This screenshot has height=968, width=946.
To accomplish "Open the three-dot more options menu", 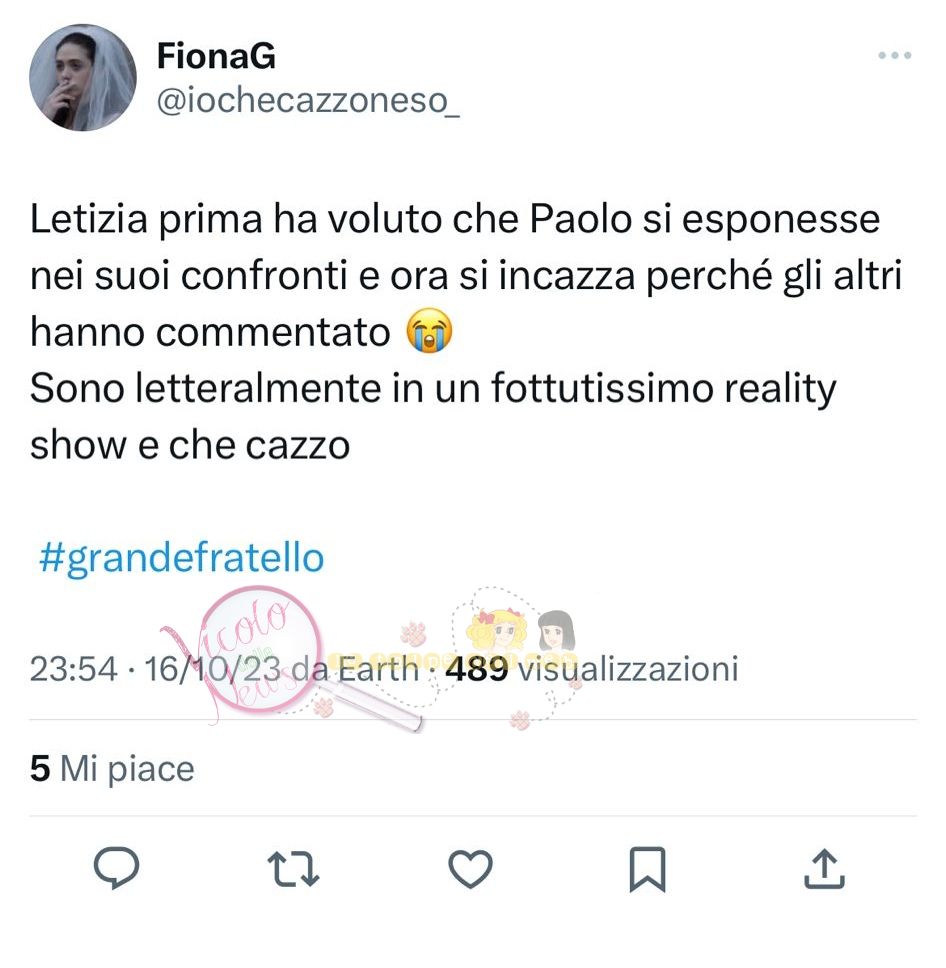I will coord(895,56).
